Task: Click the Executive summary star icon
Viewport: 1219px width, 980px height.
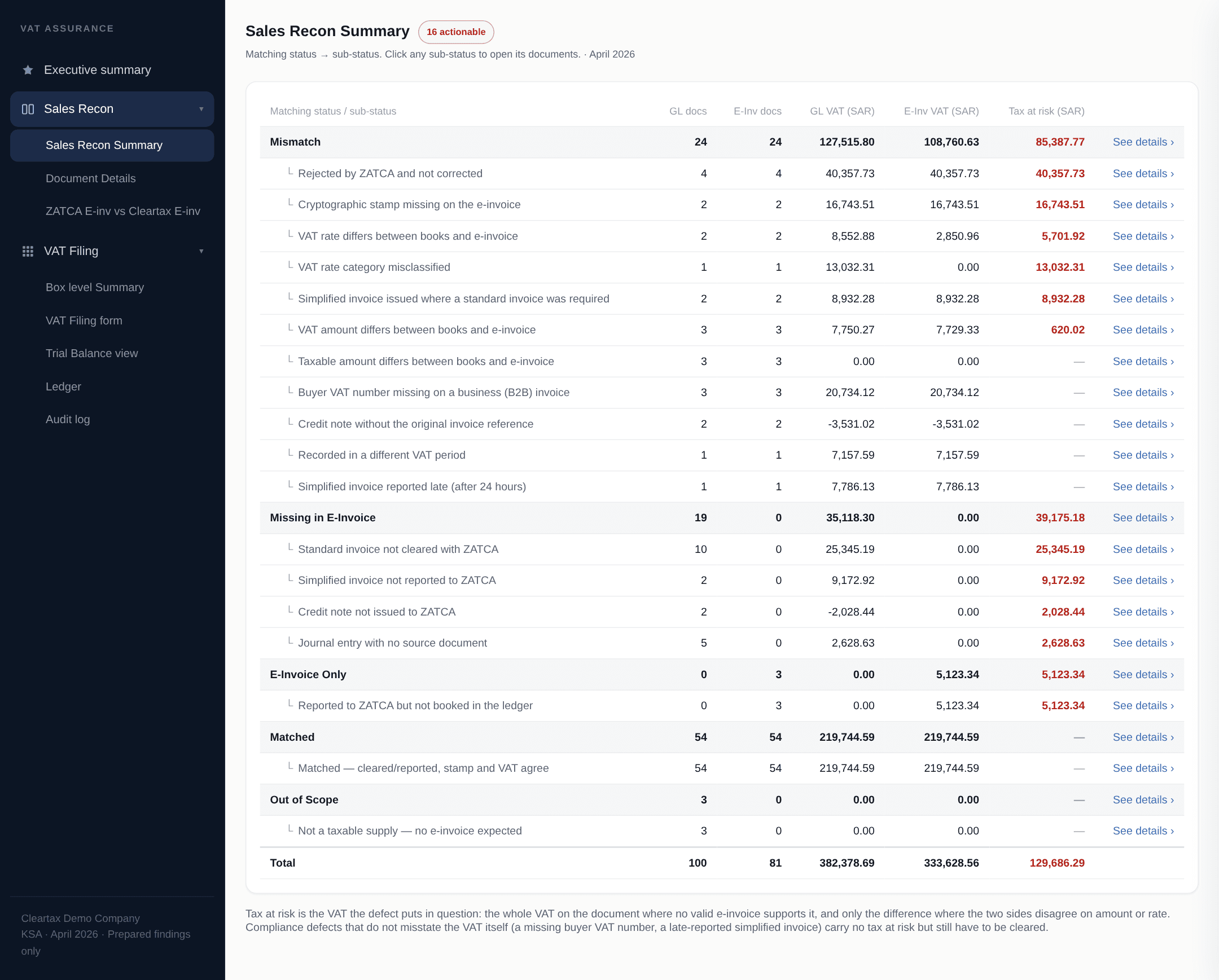Action: 28,70
